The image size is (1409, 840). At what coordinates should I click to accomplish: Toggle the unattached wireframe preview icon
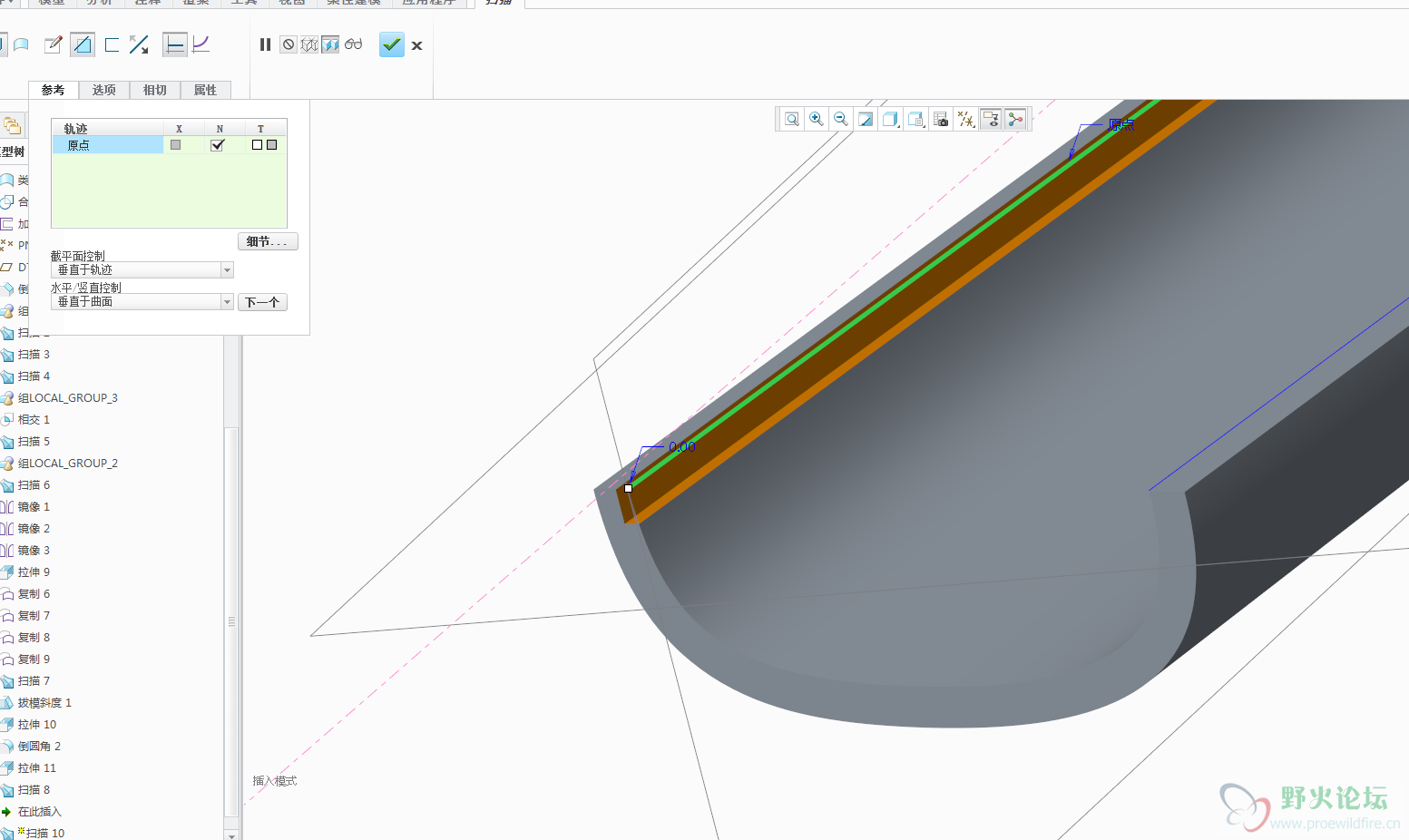point(309,44)
